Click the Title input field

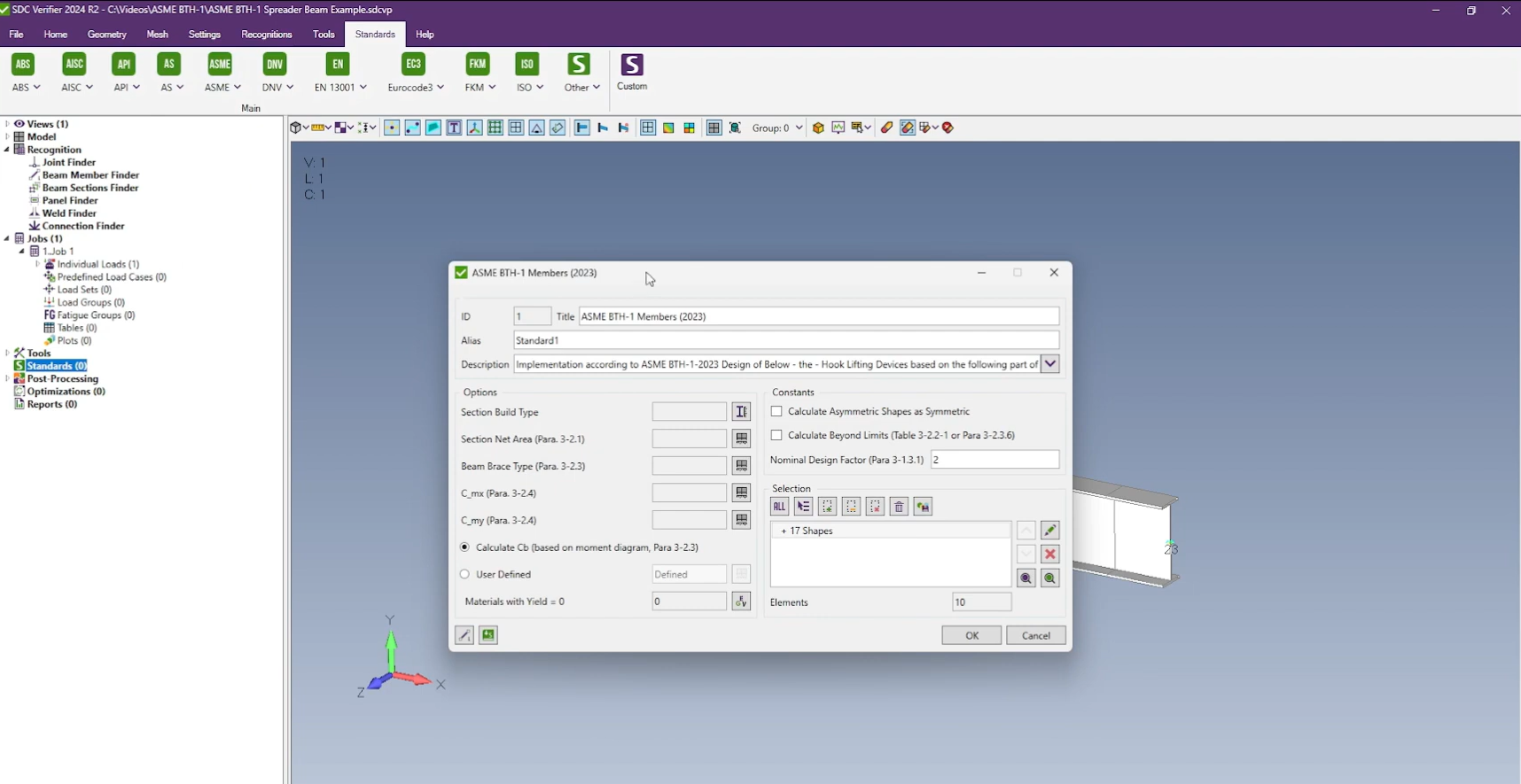coord(819,316)
